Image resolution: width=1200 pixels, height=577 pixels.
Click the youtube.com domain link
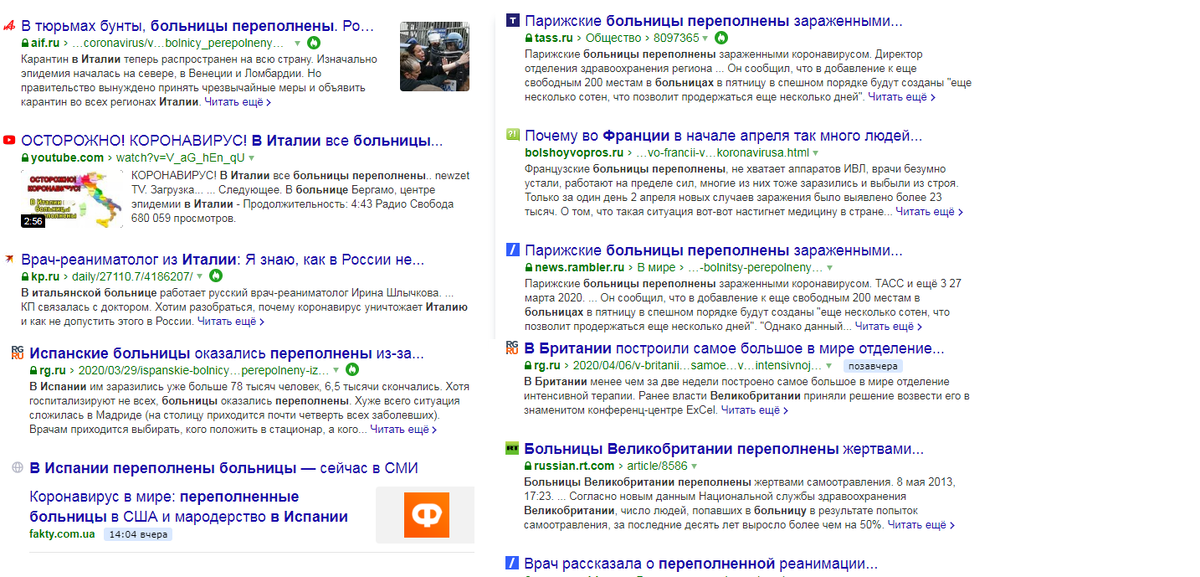click(x=67, y=159)
